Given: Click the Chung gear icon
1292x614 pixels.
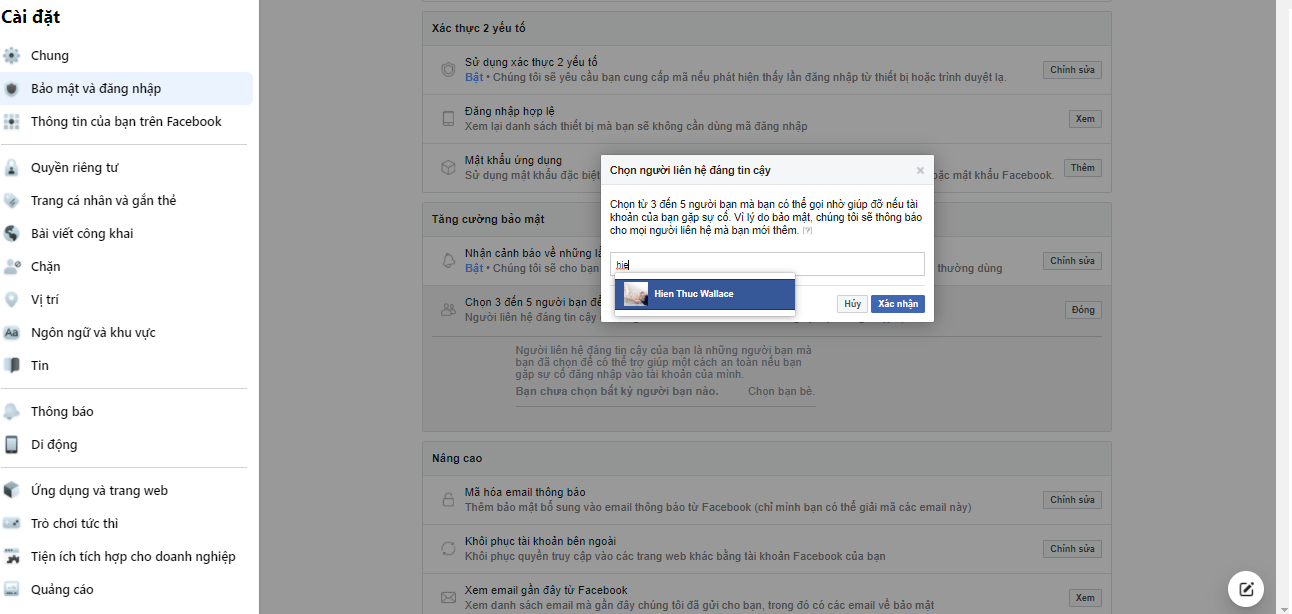Looking at the screenshot, I should coord(11,56).
